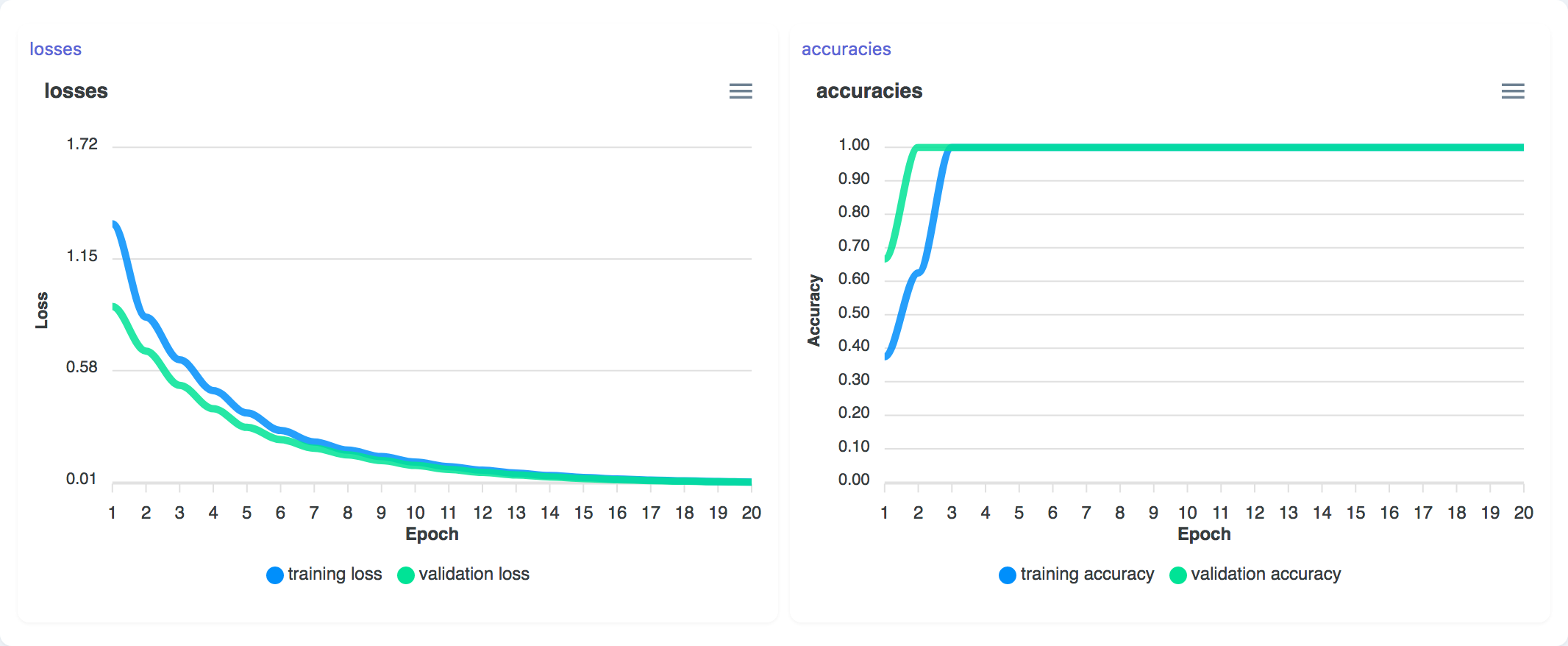Open the export dropdown on accuracies chart
This screenshot has height=646, width=1568.
(1513, 91)
